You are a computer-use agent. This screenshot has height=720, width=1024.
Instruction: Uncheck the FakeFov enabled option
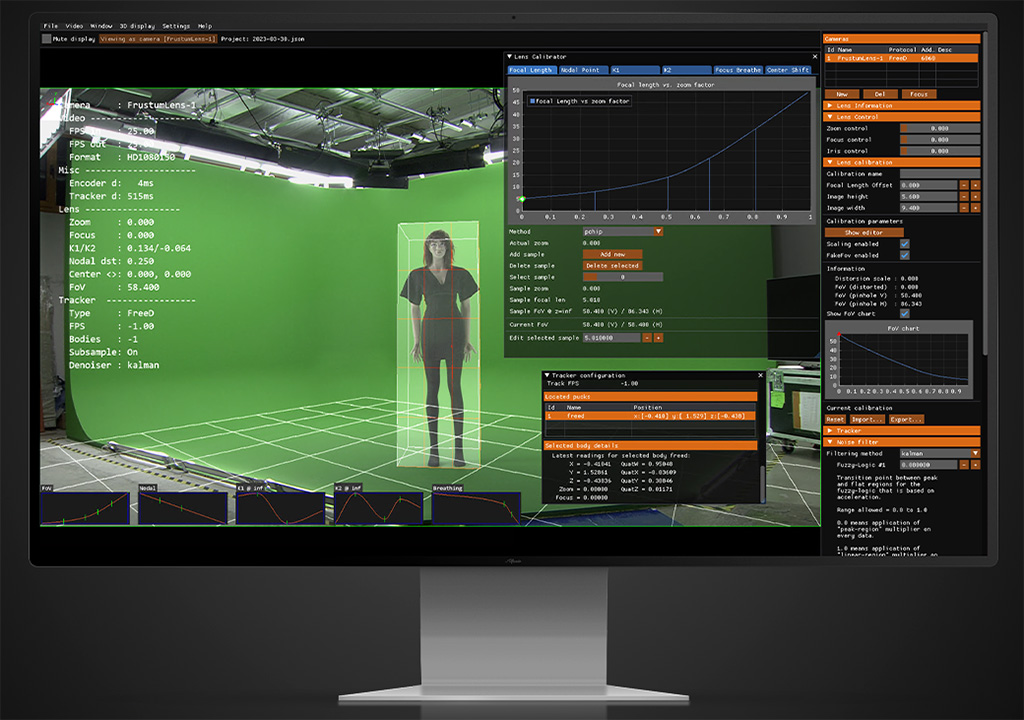pos(904,255)
